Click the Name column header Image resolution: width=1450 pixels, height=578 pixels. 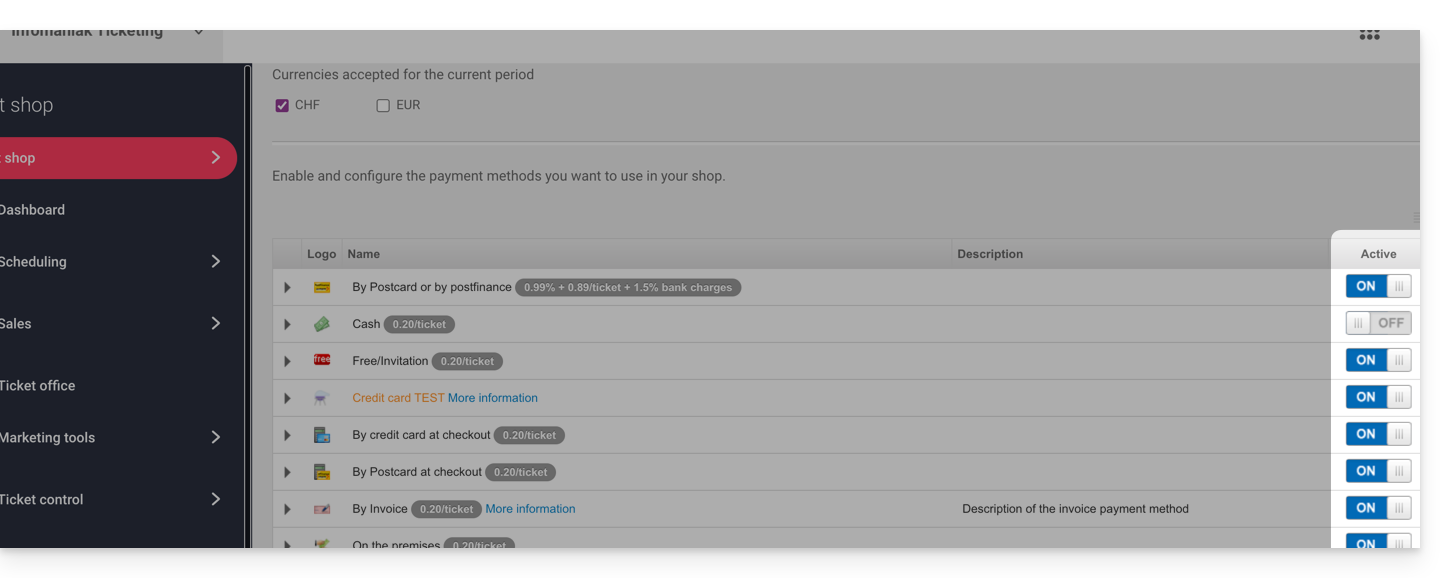[364, 254]
